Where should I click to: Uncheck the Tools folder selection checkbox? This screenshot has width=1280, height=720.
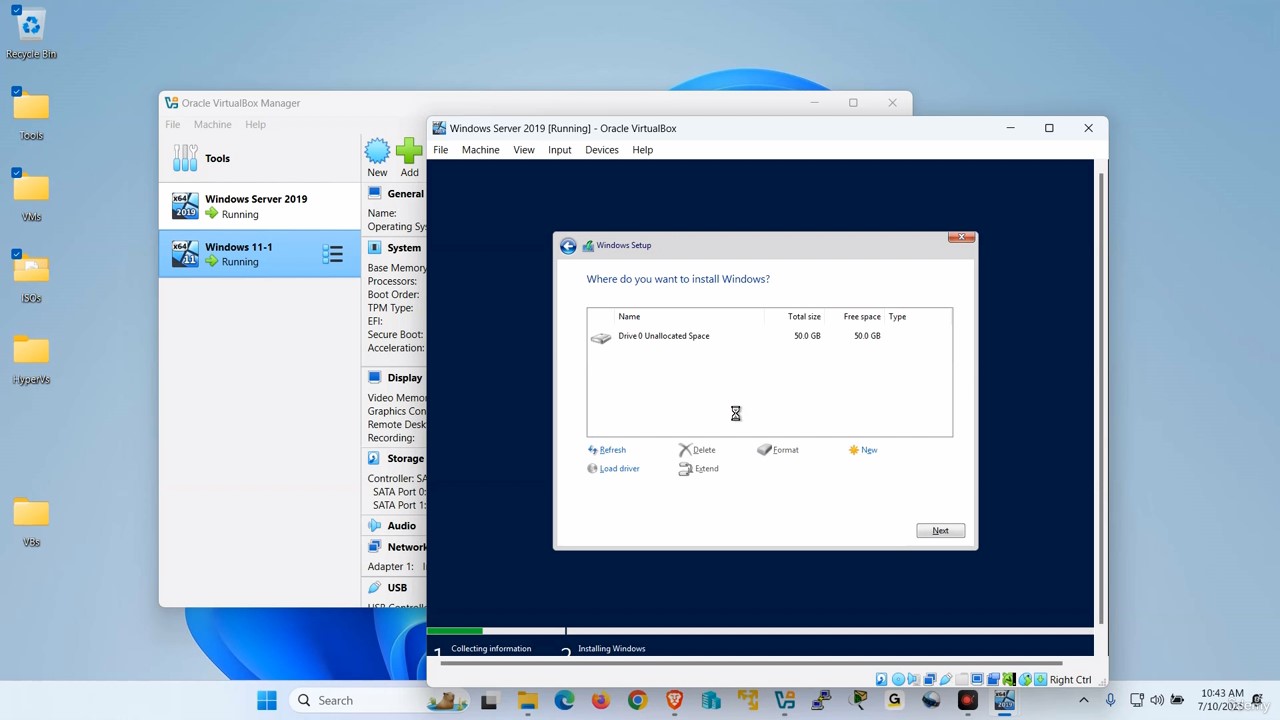pyautogui.click(x=16, y=91)
